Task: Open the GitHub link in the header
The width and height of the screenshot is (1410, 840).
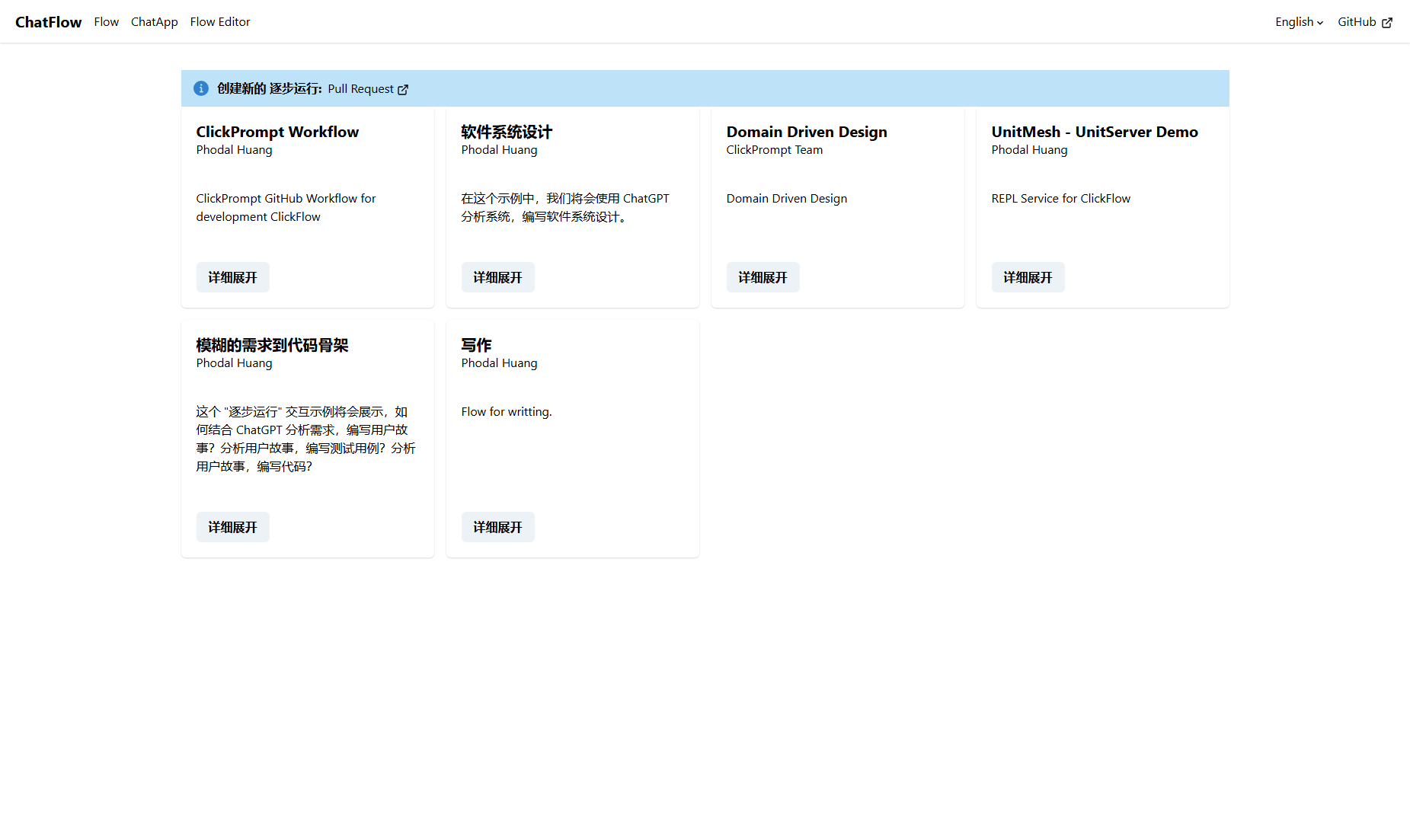Action: [x=1365, y=22]
